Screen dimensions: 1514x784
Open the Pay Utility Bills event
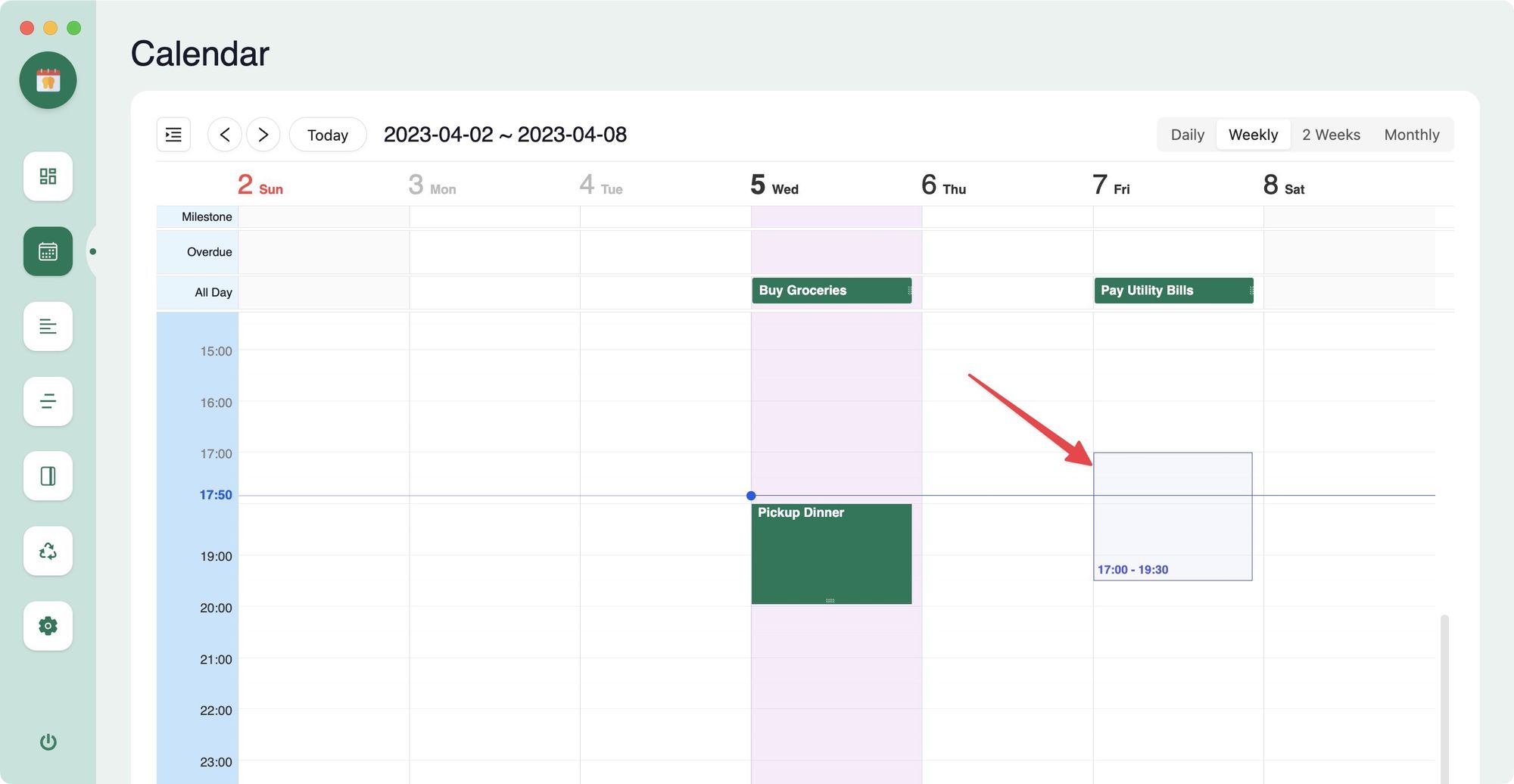pos(1173,291)
